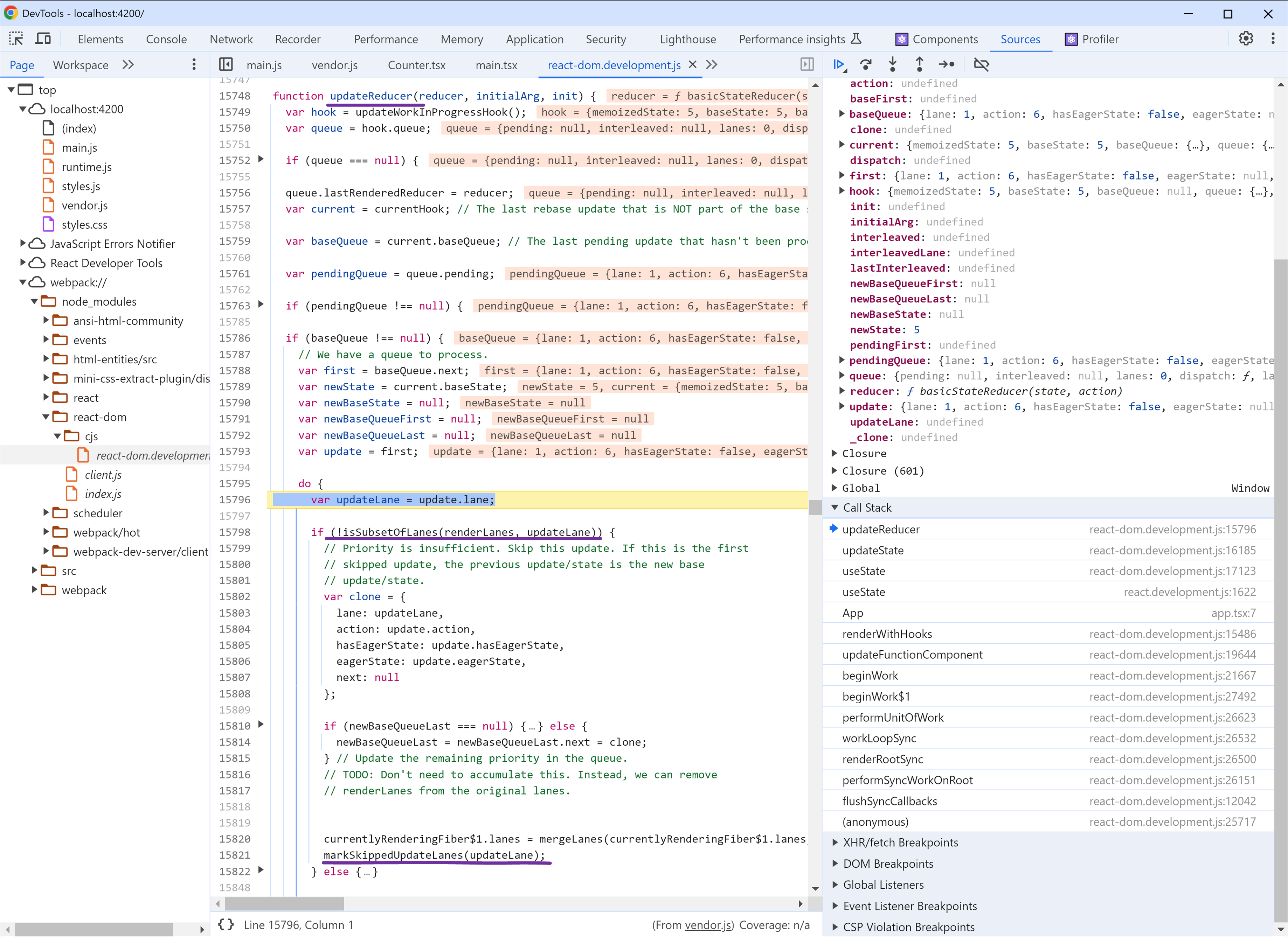The image size is (1288, 937).
Task: Click Step over next function call
Action: pyautogui.click(x=865, y=65)
